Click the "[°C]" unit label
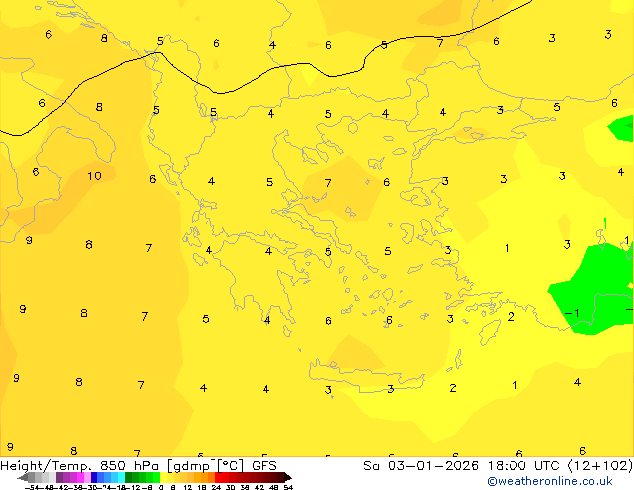Viewport: 634px width, 490px height. pyautogui.click(x=231, y=466)
